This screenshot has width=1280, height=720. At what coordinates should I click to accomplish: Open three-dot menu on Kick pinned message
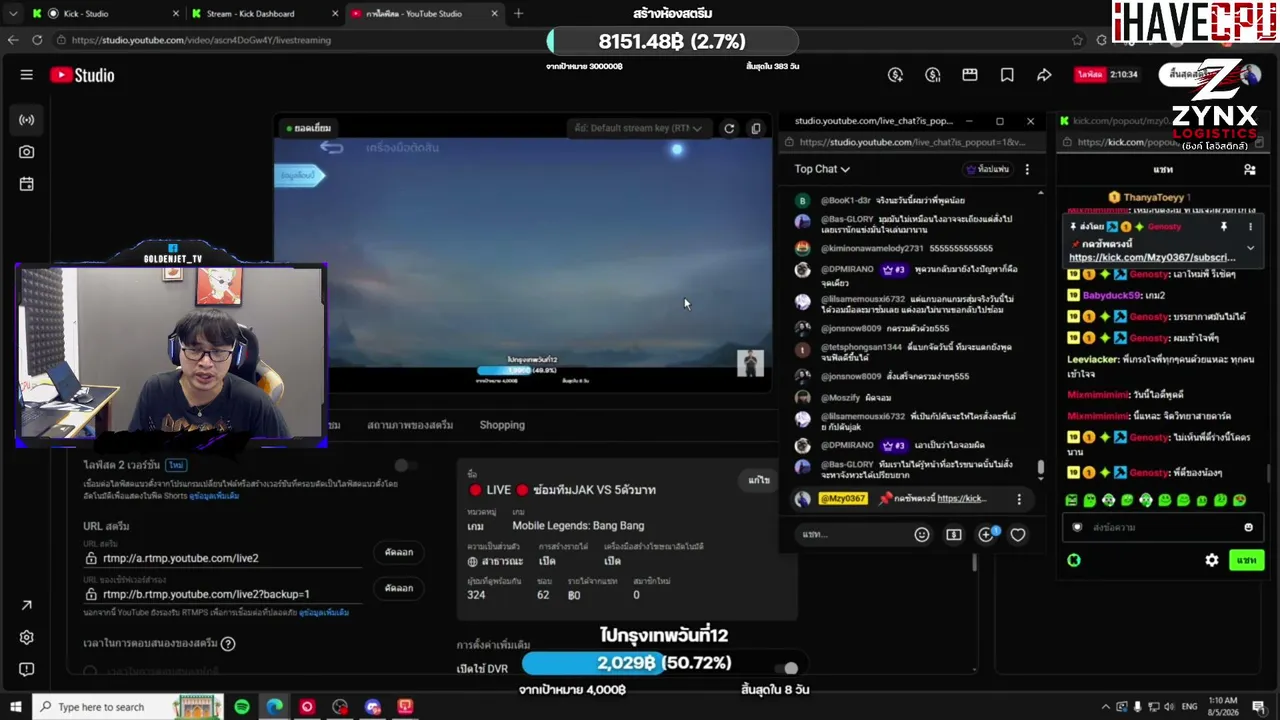[1250, 227]
